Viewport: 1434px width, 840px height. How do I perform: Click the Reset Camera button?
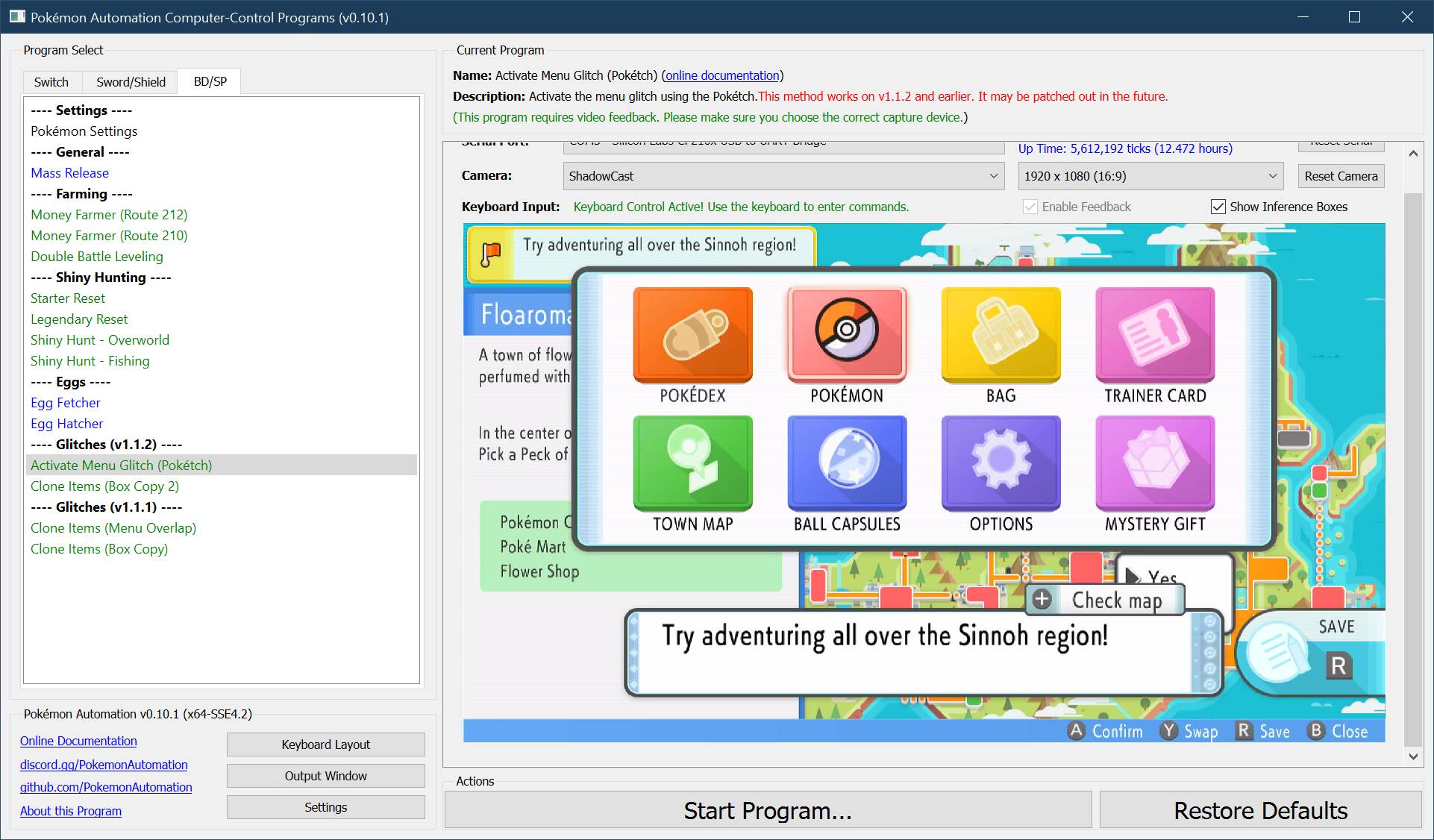(1341, 176)
